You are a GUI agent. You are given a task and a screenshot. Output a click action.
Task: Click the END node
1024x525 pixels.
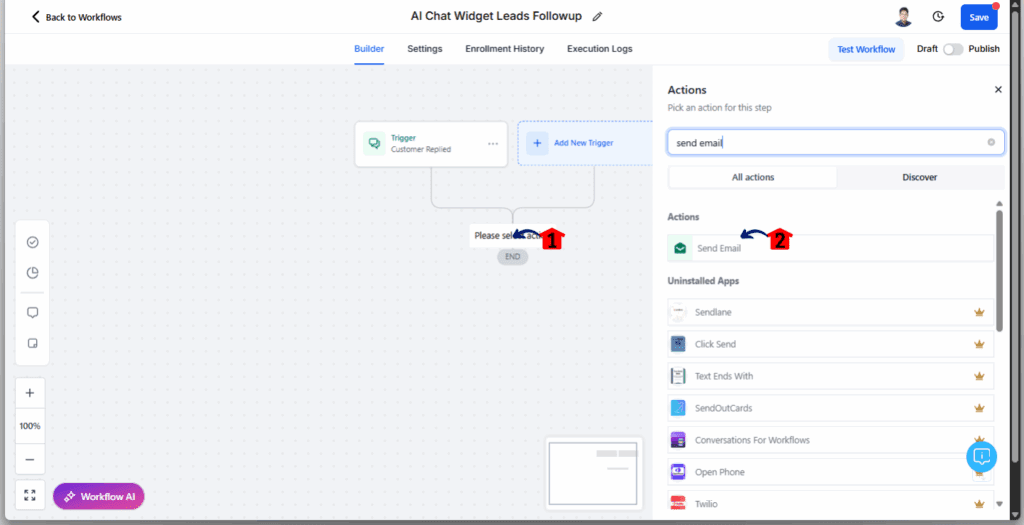tap(513, 257)
